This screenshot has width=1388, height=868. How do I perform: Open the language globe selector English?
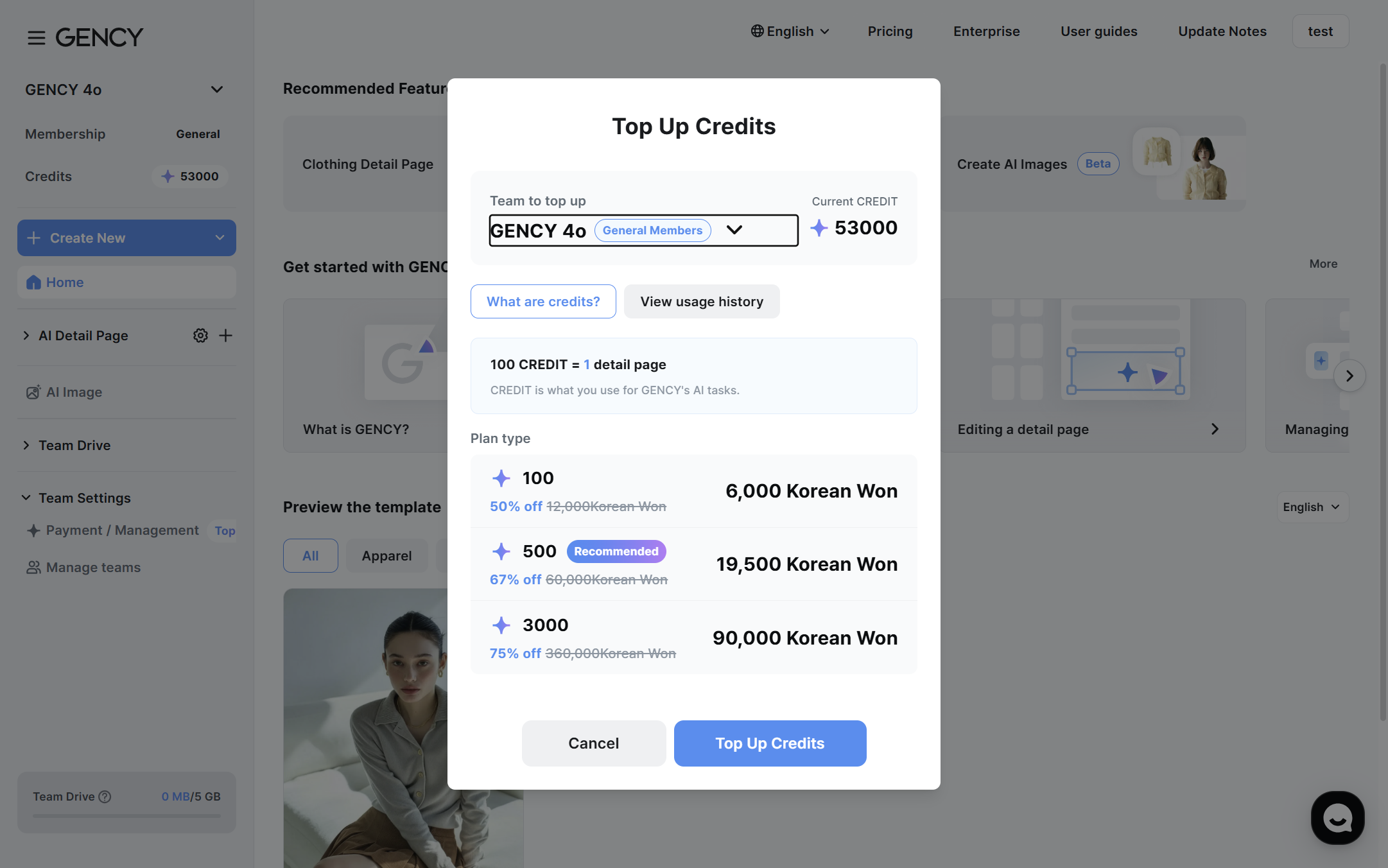pyautogui.click(x=790, y=31)
